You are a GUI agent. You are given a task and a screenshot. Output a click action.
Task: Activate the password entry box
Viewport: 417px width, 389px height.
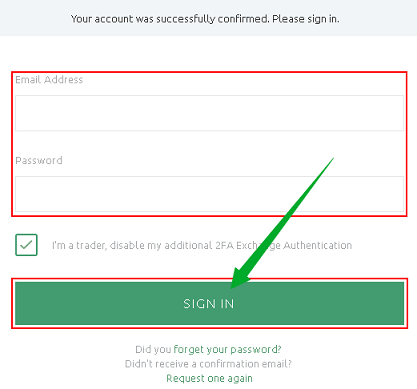209,194
